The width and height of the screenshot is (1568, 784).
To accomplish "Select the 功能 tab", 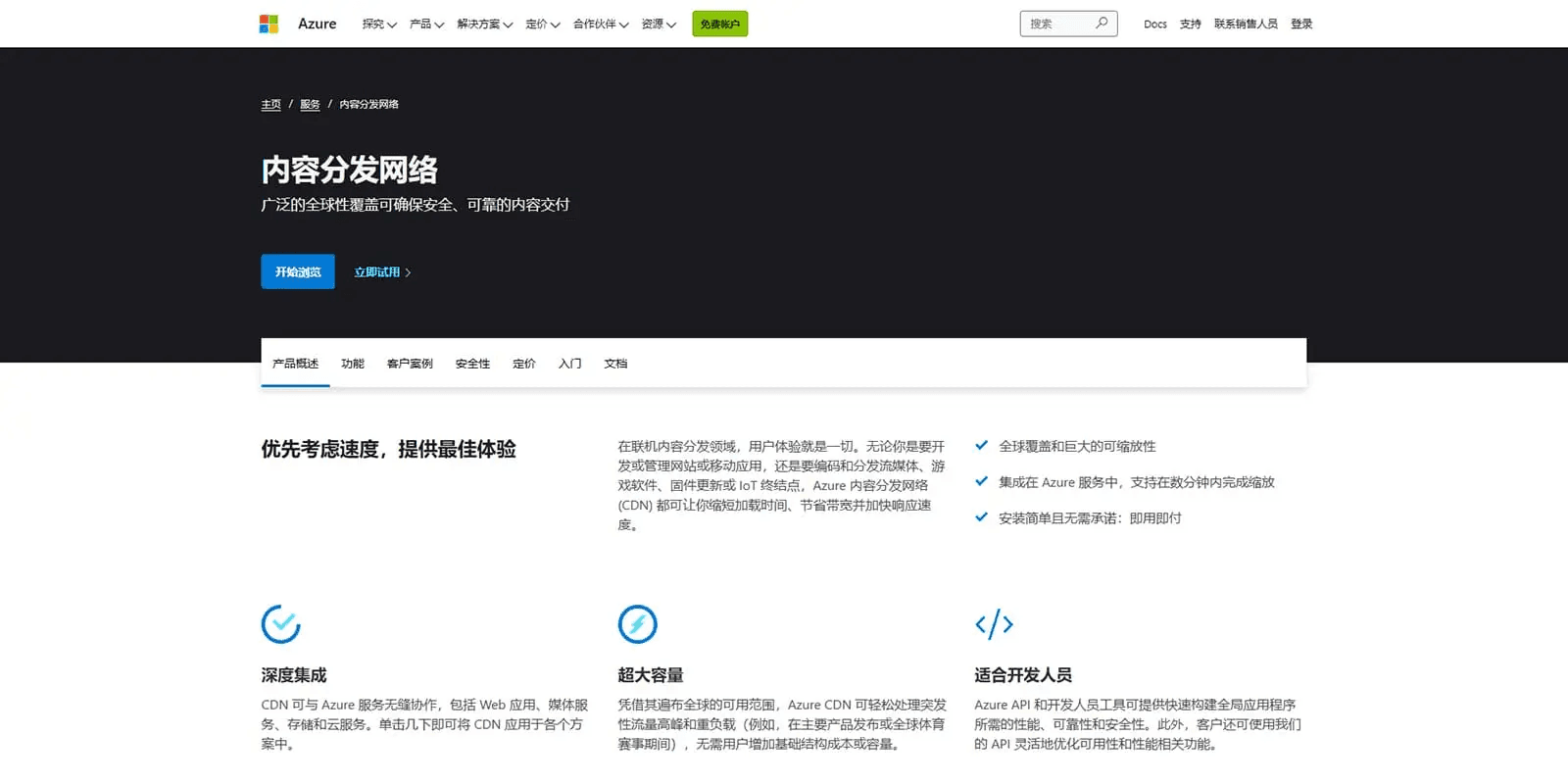I will 353,364.
